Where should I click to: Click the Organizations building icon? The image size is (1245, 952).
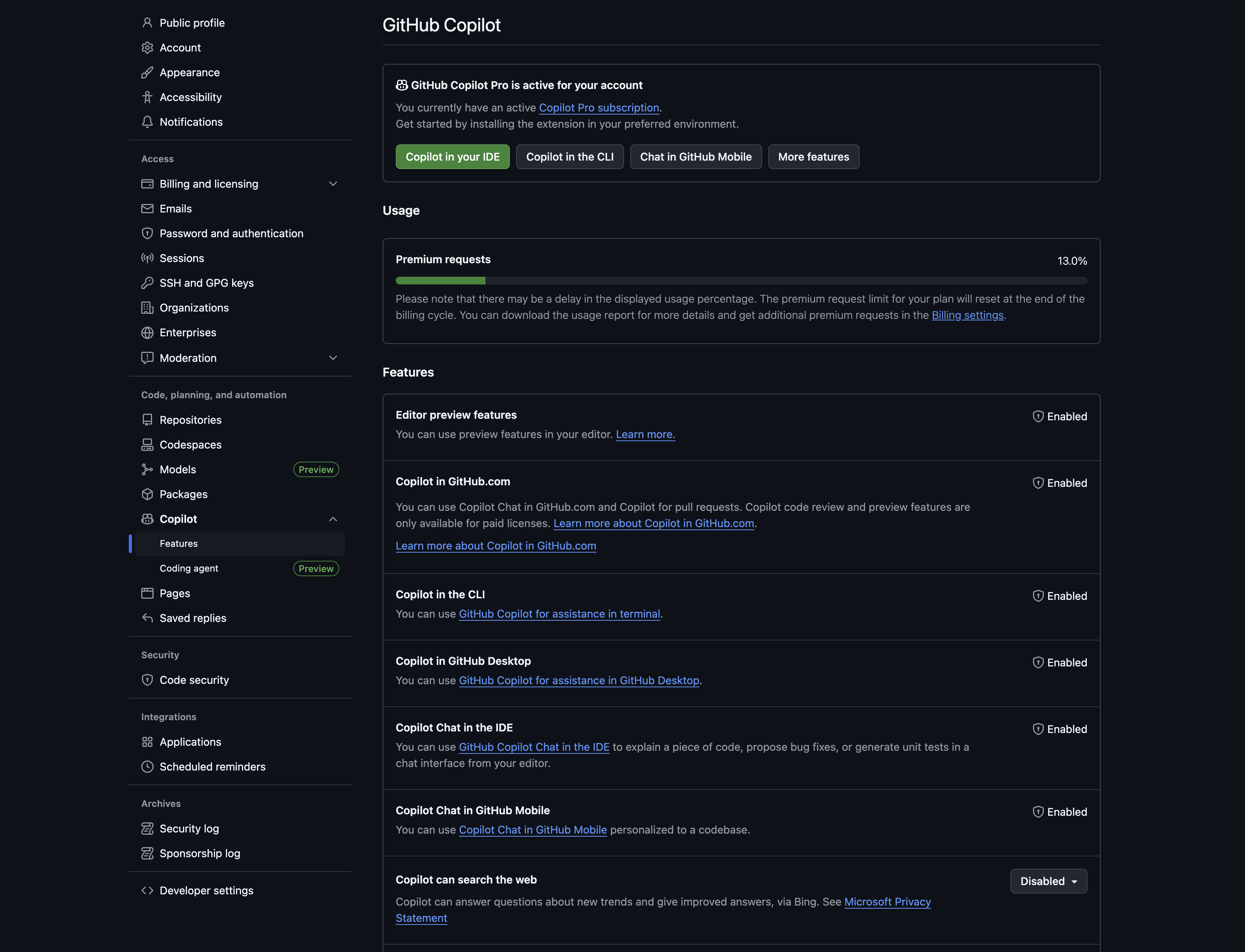coord(147,308)
